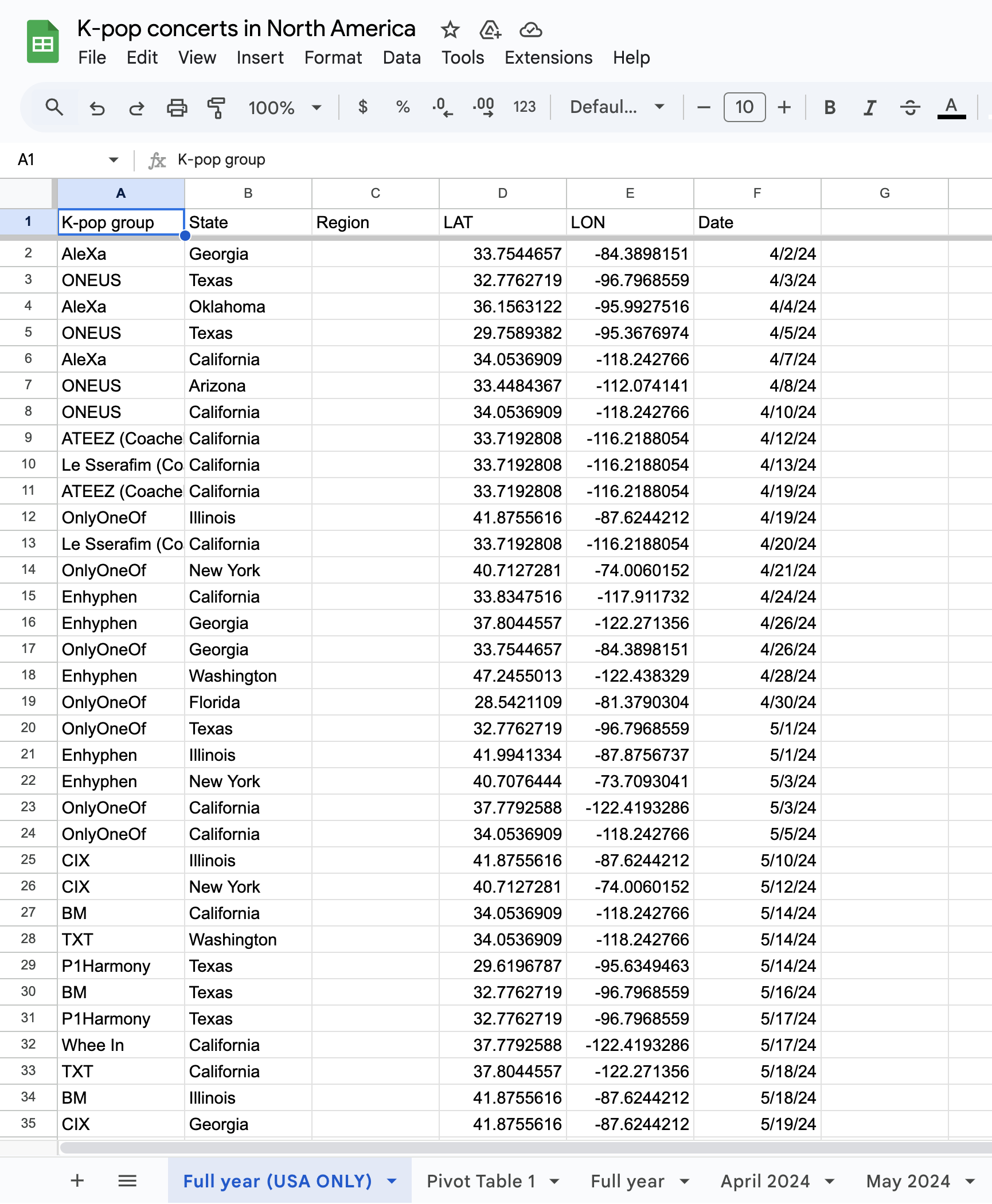The image size is (992, 1204).
Task: Open Full year tab menu arrow
Action: 684,1181
